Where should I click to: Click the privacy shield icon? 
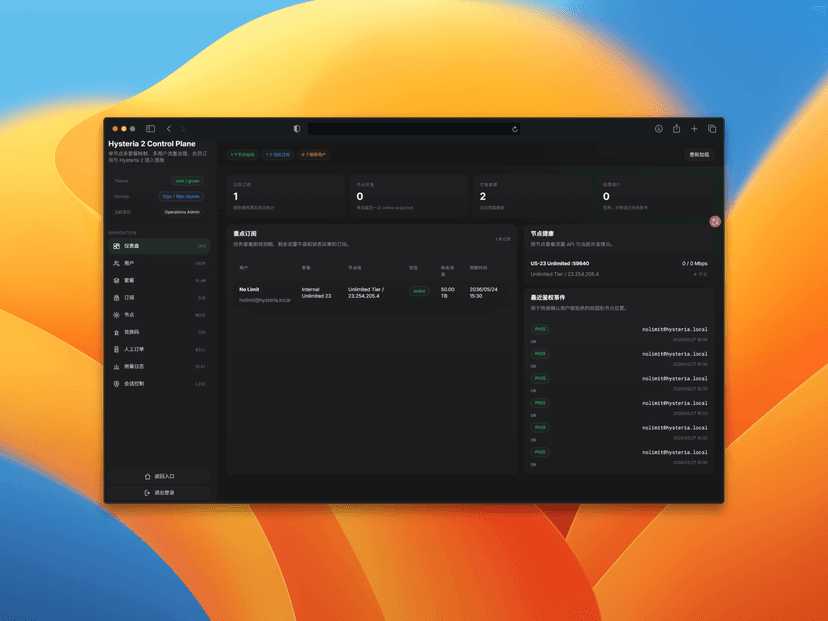pos(297,129)
